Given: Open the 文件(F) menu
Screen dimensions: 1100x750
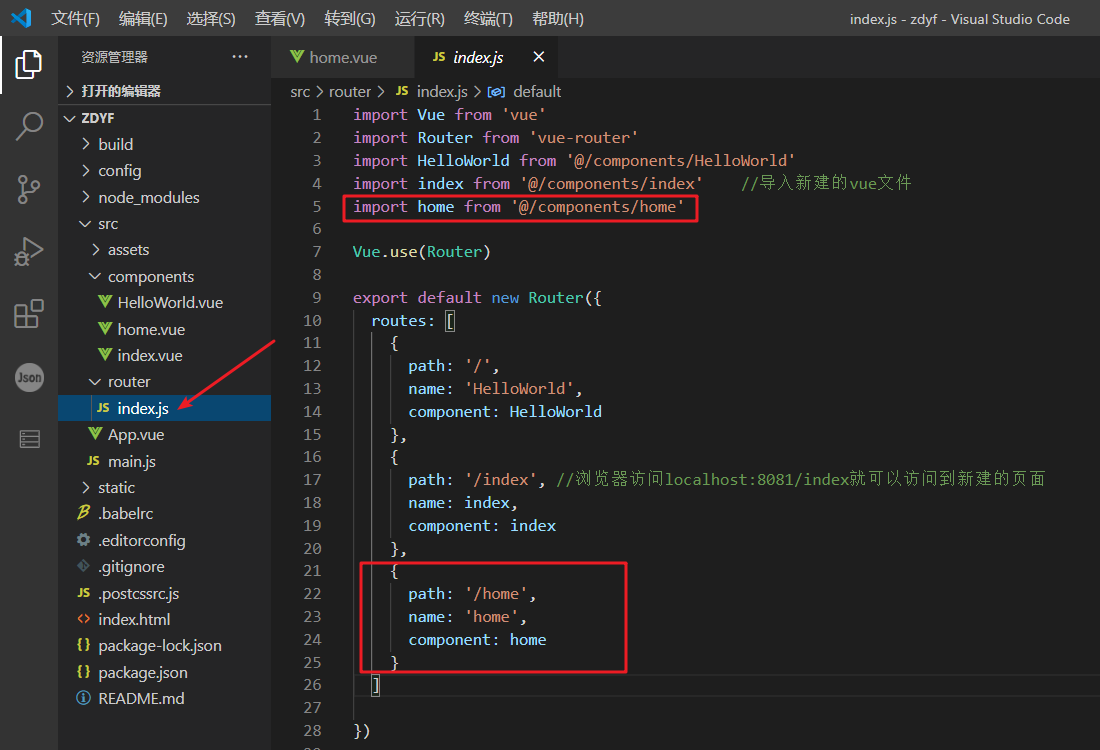Looking at the screenshot, I should pyautogui.click(x=75, y=19).
